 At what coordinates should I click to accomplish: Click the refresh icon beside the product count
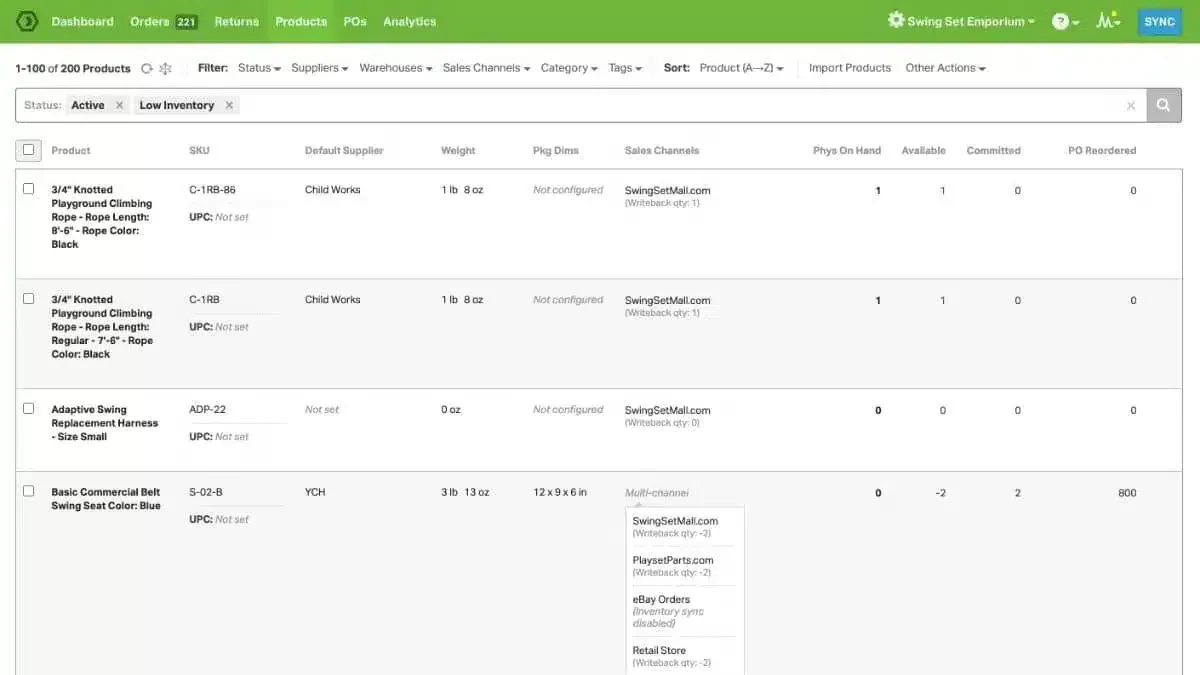[147, 68]
